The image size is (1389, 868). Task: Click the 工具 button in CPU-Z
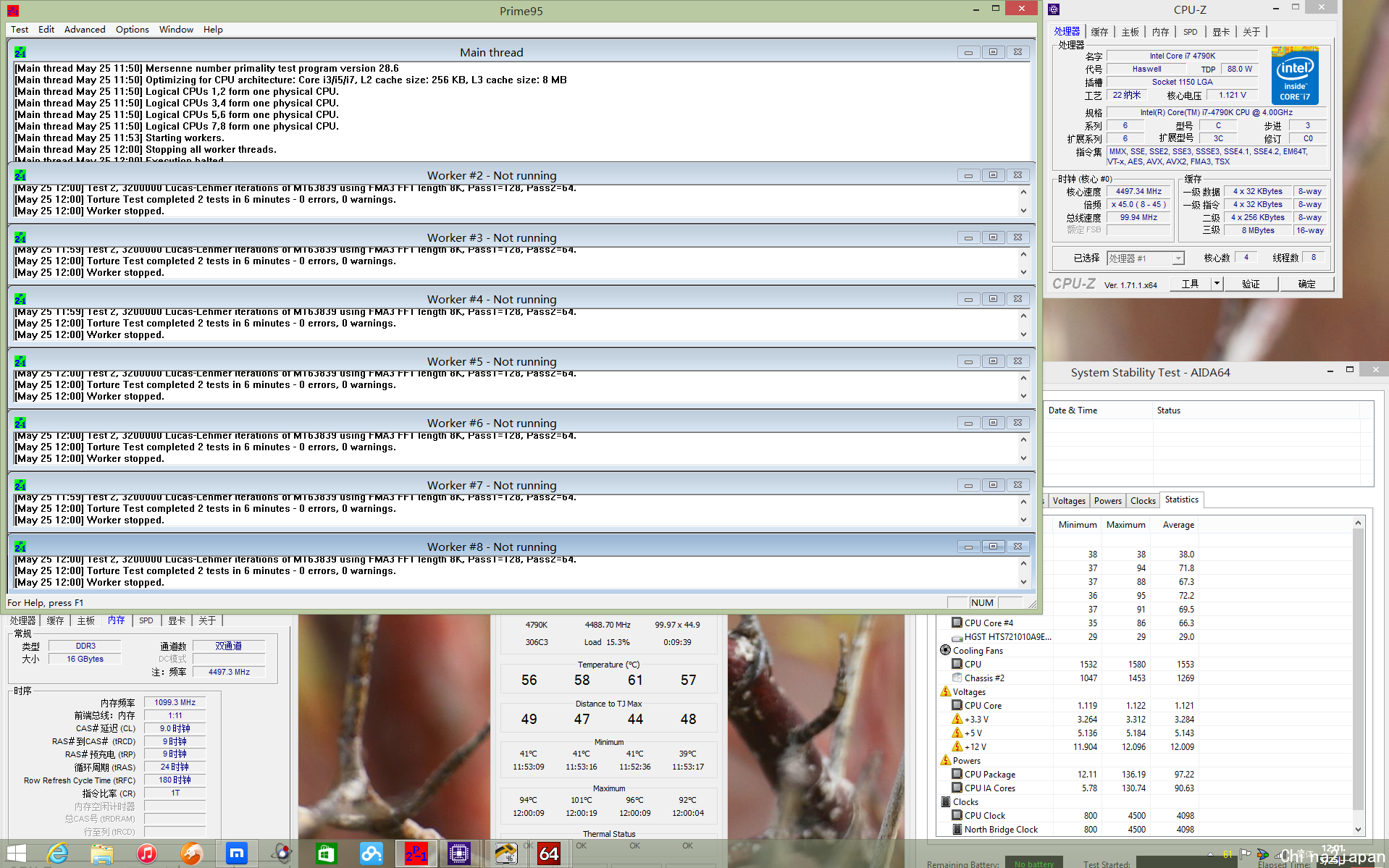click(1190, 284)
